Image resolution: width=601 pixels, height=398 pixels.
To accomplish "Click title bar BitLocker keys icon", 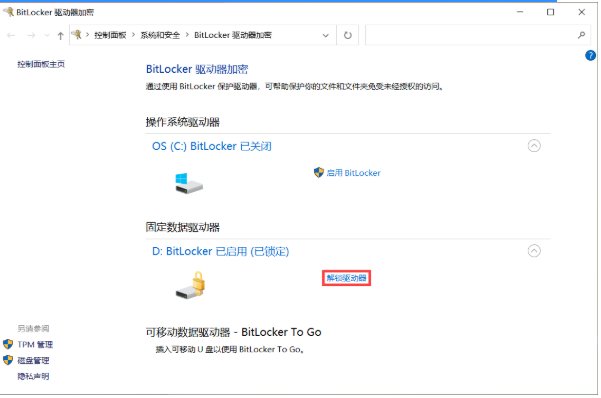I will click(8, 12).
